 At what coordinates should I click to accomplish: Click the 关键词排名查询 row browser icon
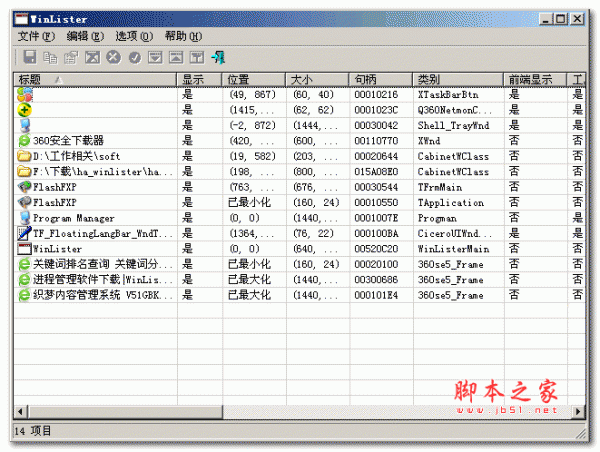coord(24,264)
